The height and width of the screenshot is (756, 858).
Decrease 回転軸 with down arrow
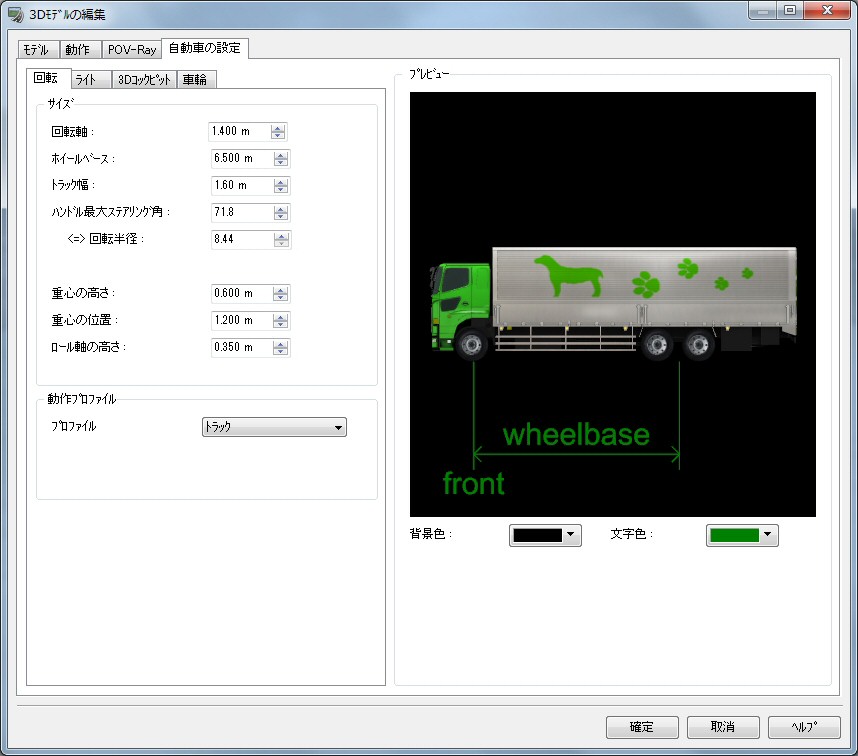(x=278, y=135)
